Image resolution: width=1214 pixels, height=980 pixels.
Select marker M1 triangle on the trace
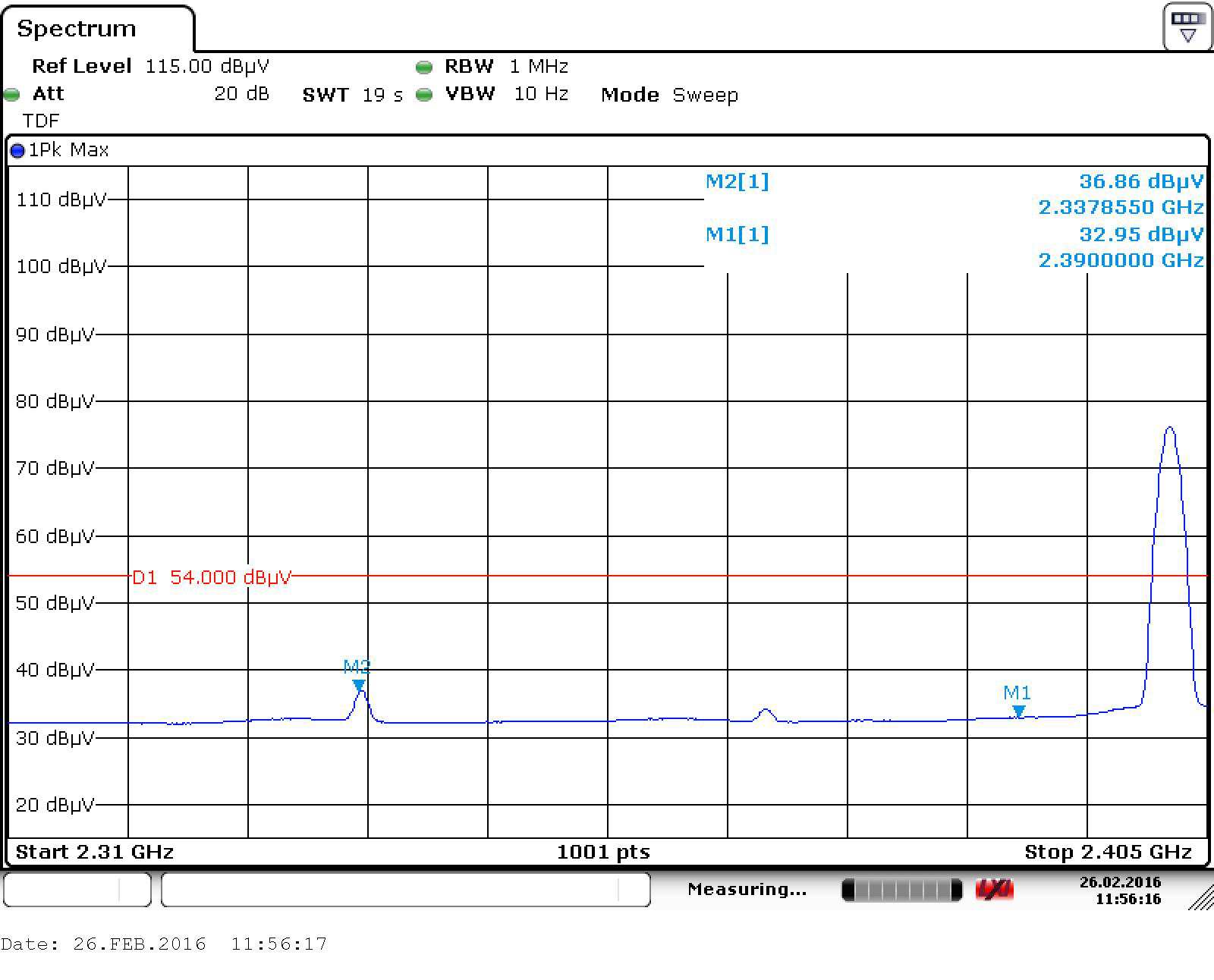click(1019, 711)
